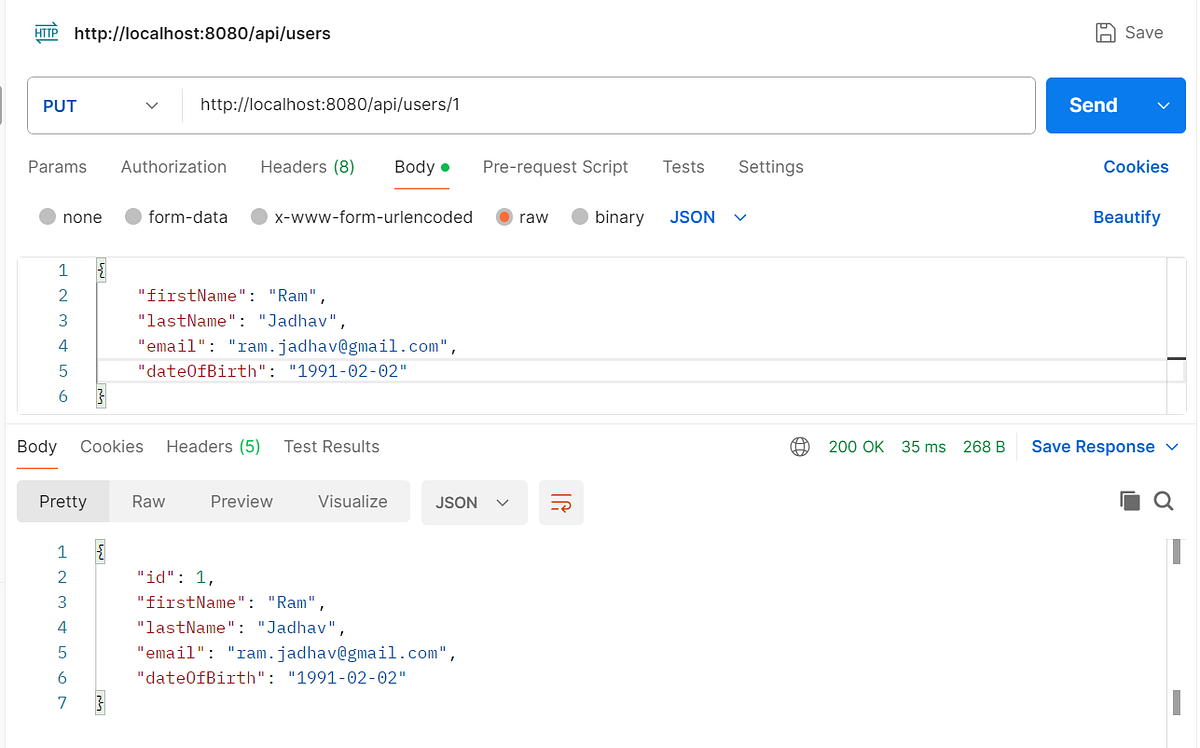Select the binary body radio button
Screen dimensions: 1200x748
pyautogui.click(x=579, y=217)
